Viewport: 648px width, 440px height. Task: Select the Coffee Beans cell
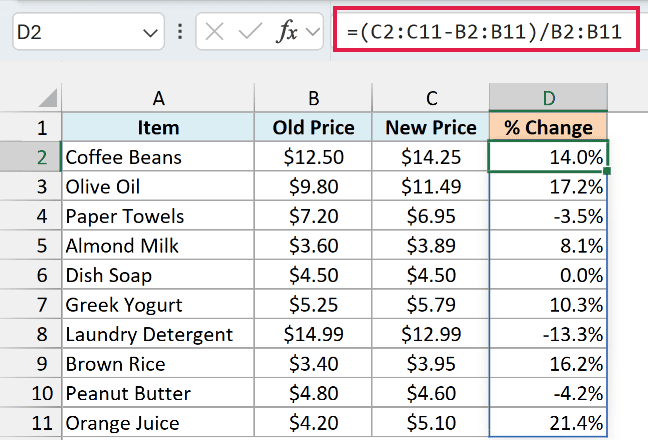click(x=158, y=157)
